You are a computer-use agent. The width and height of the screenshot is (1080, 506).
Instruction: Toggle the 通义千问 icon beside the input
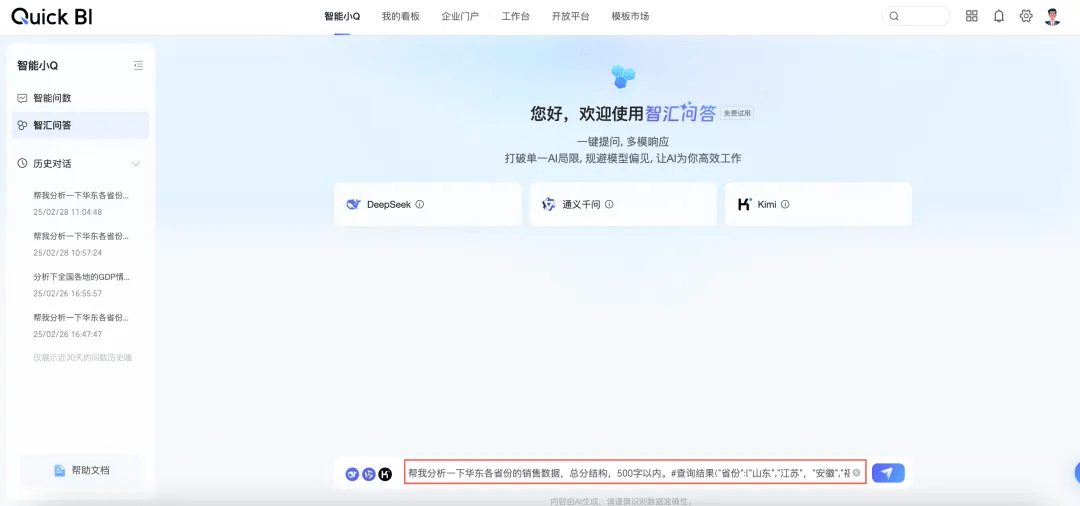[x=368, y=474]
